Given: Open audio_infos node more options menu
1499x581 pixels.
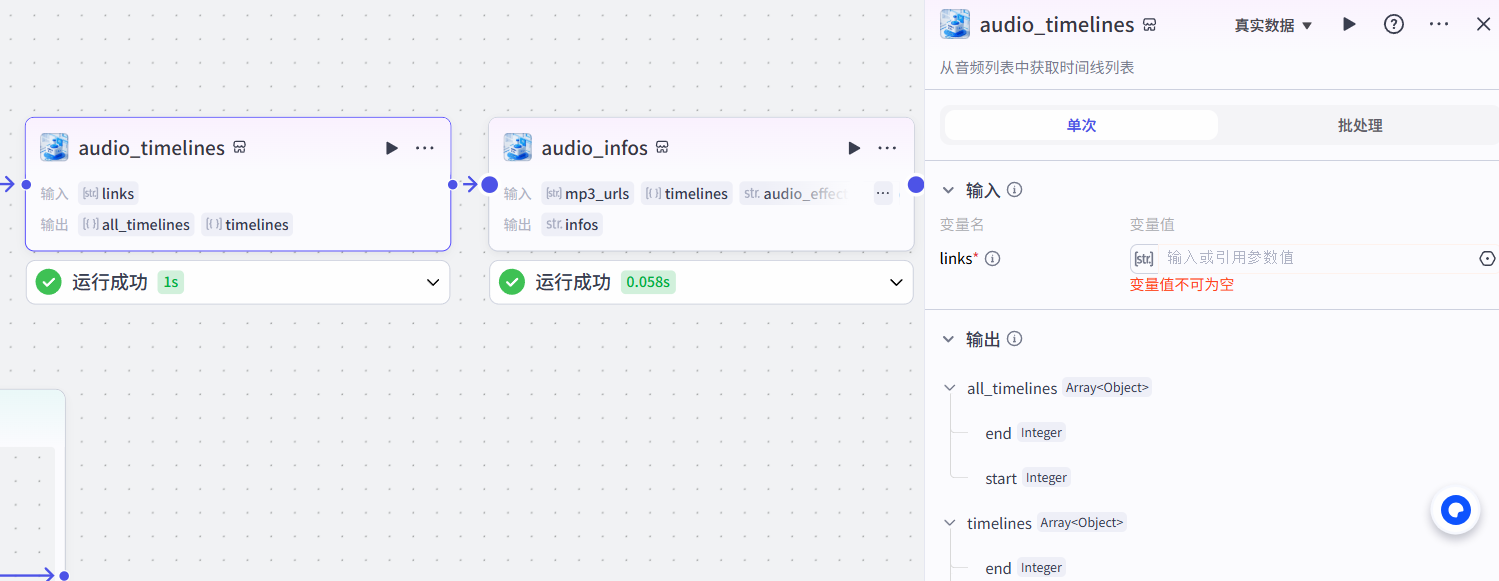Looking at the screenshot, I should [x=887, y=148].
